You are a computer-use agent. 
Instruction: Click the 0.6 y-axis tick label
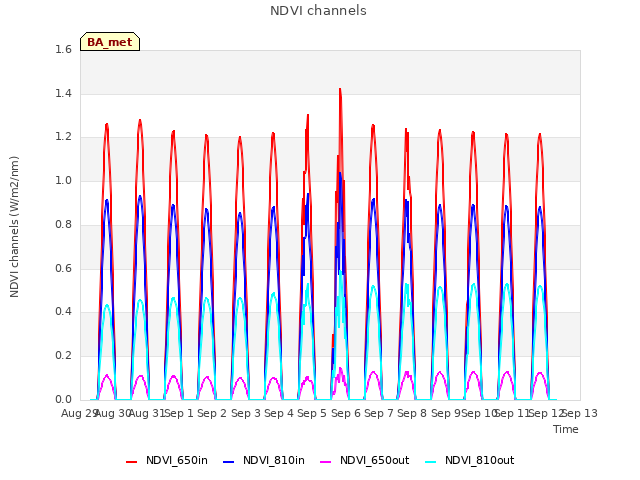pyautogui.click(x=63, y=268)
